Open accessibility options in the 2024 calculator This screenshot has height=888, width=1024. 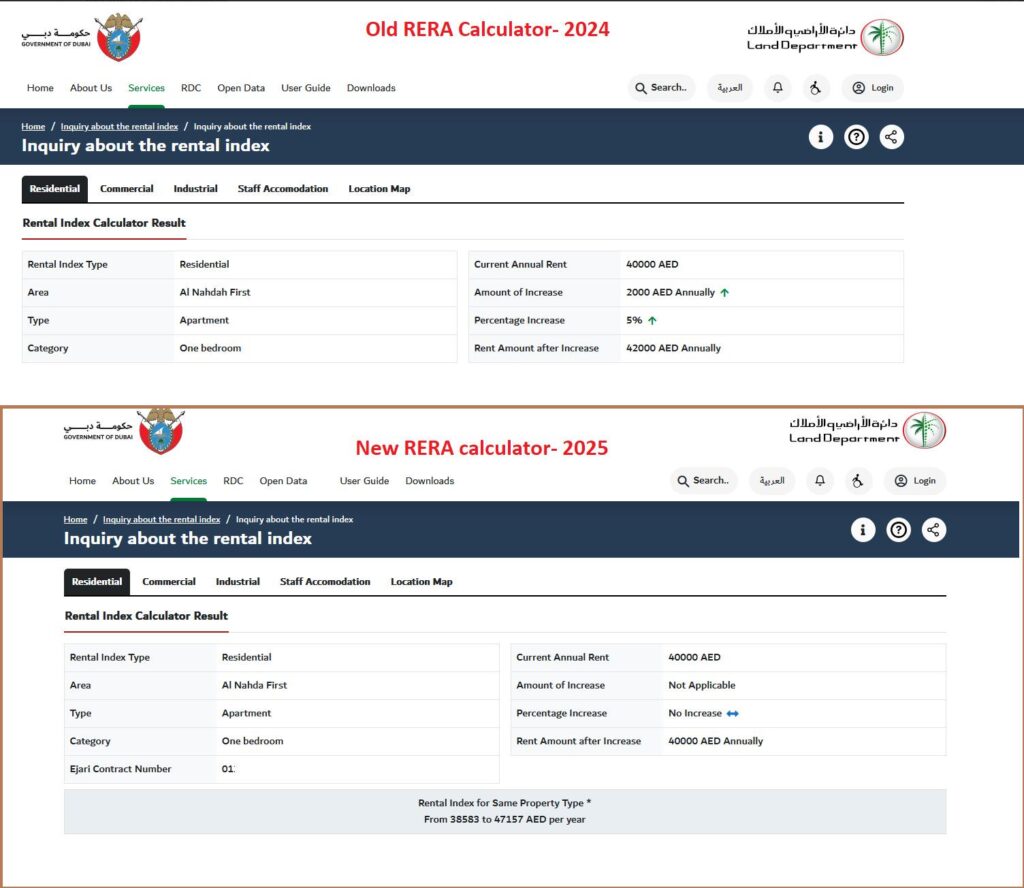pos(816,87)
